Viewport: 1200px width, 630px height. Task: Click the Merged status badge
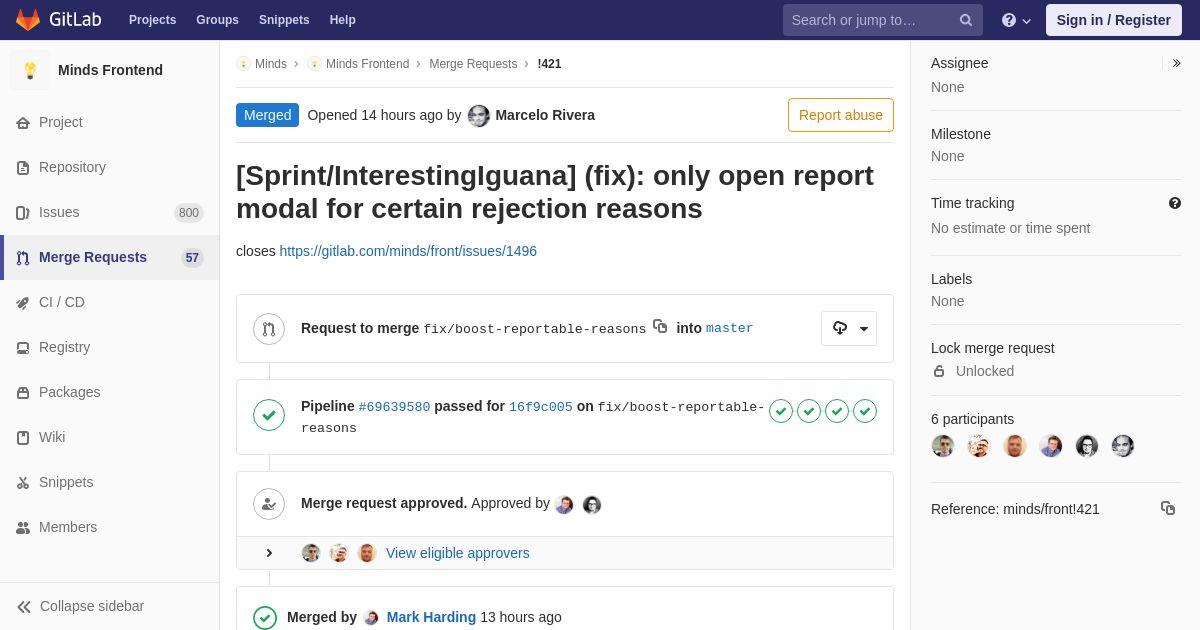[267, 115]
